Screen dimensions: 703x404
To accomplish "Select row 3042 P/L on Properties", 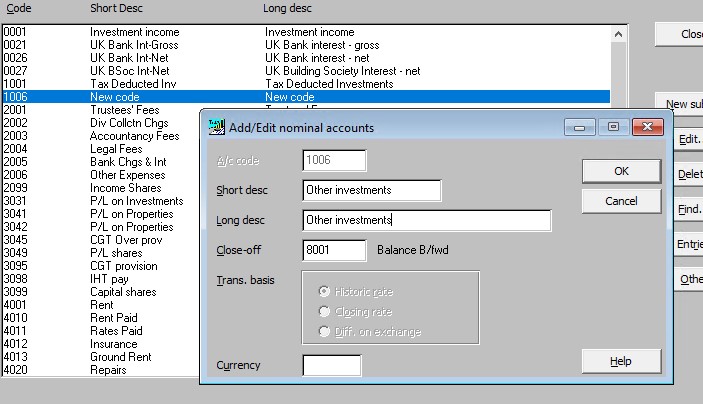I will pos(101,227).
